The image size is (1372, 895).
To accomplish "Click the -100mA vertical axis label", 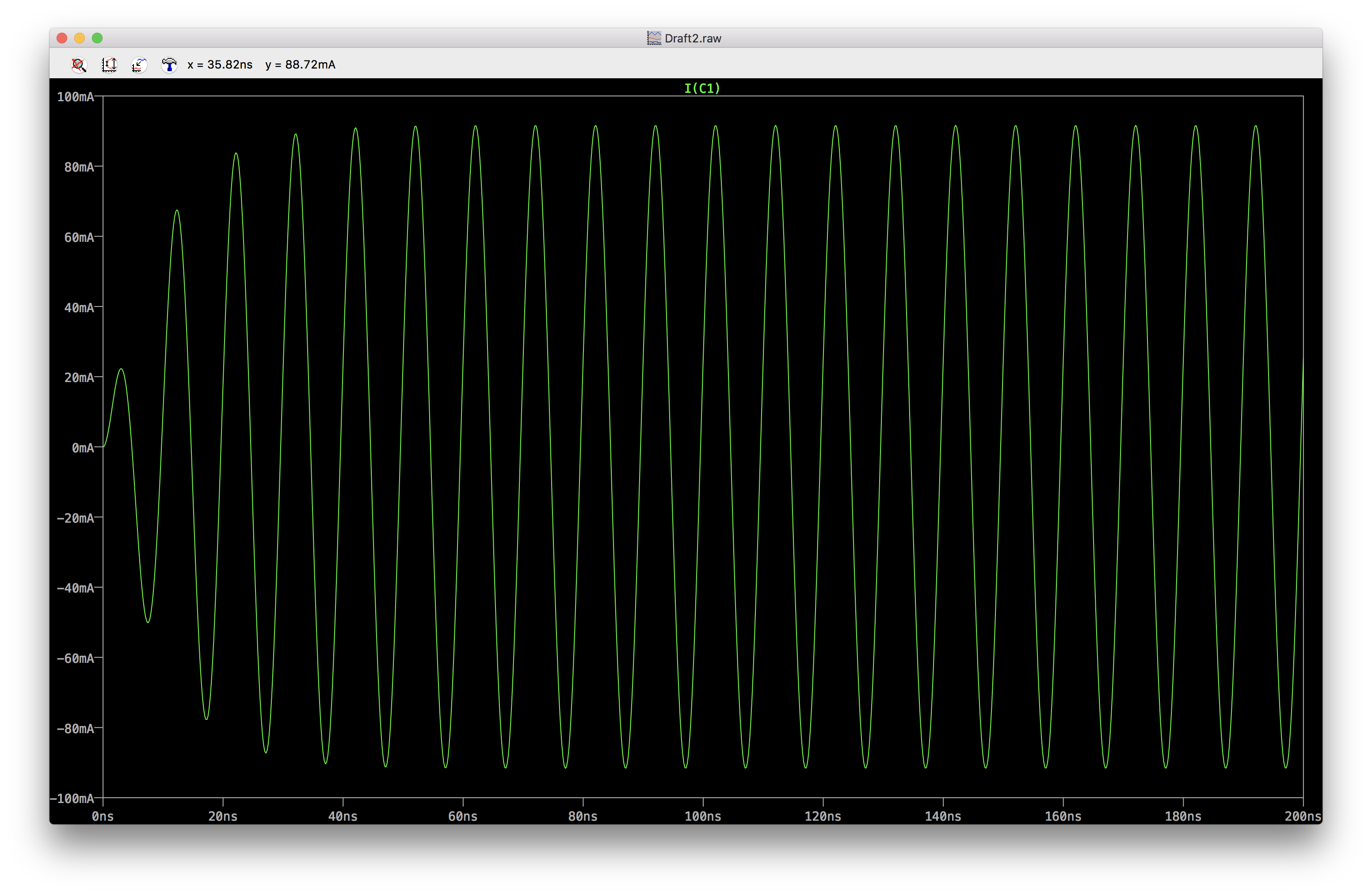I will (72, 798).
